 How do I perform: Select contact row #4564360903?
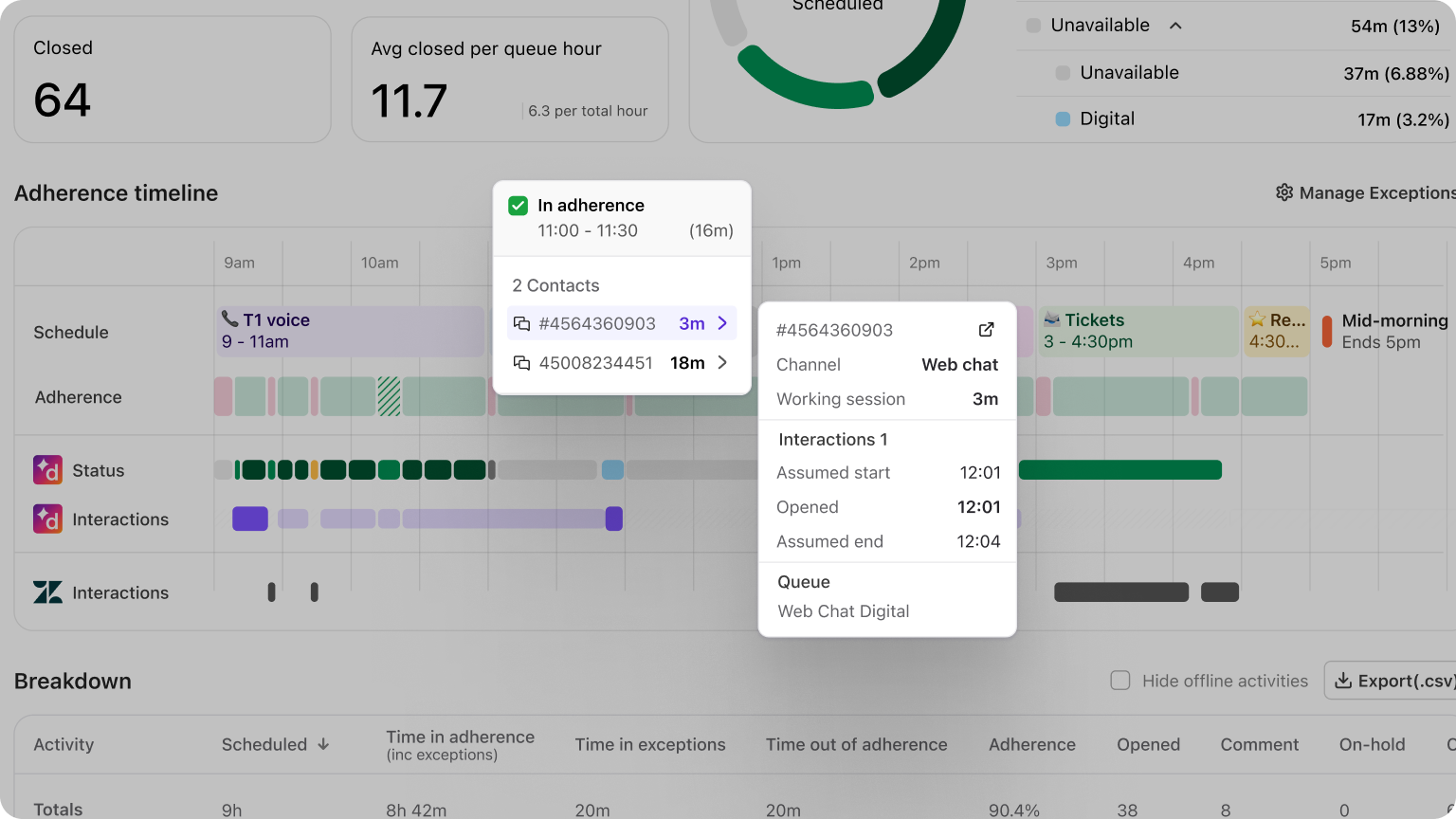click(622, 323)
